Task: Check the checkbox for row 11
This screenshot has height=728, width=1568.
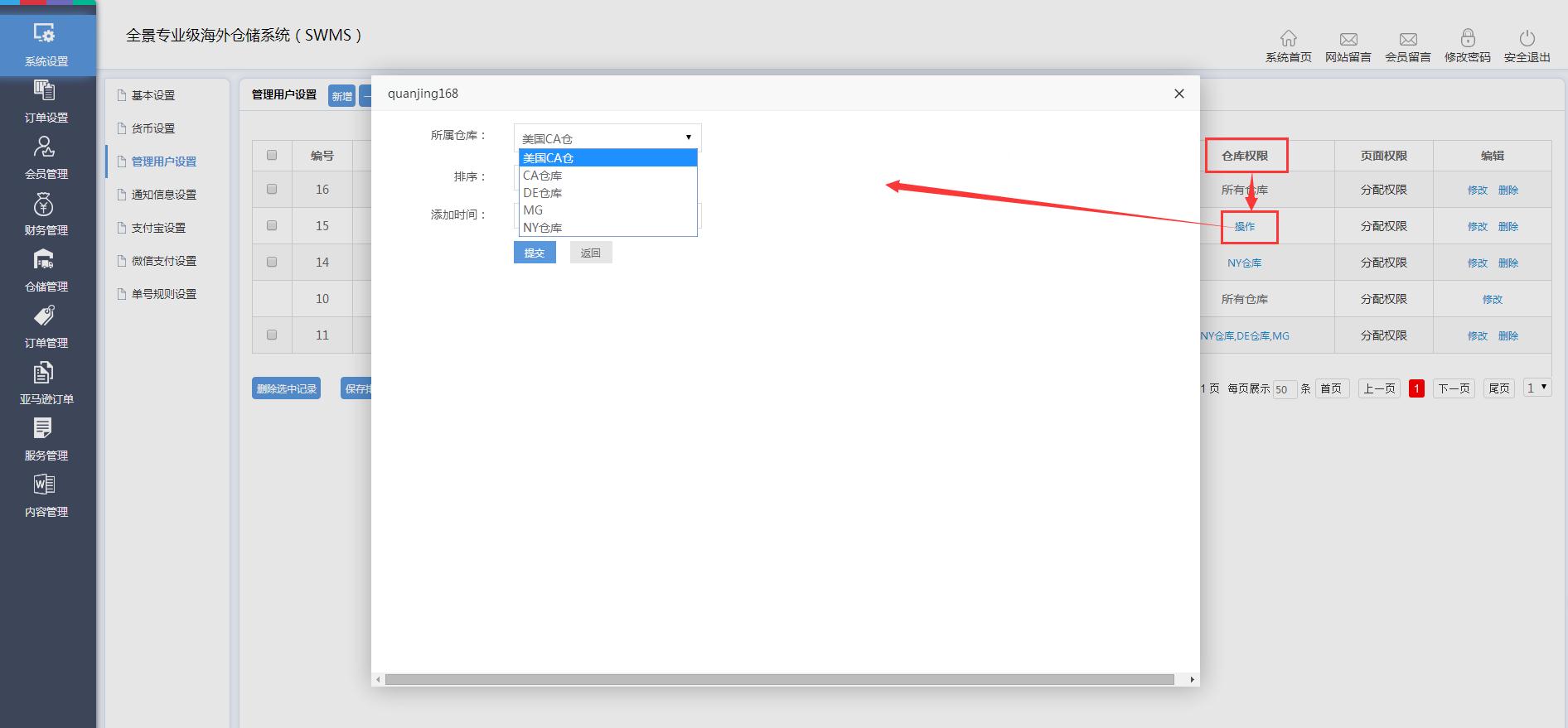Action: [272, 335]
